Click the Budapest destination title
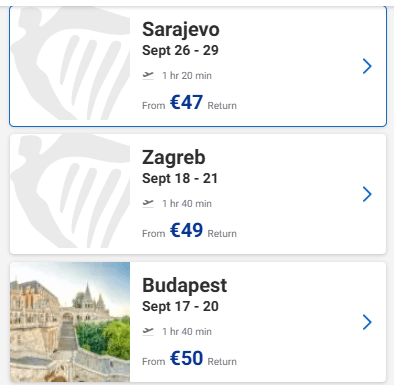Viewport: 394px width, 385px height. tap(185, 285)
